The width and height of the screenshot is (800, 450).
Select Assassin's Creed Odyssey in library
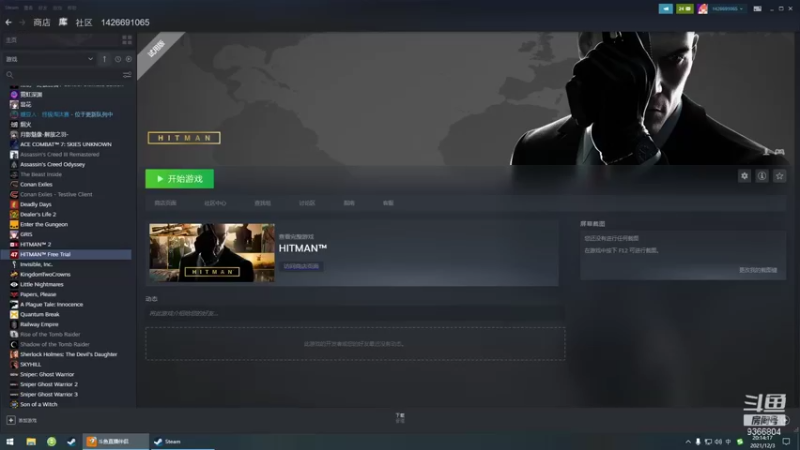[x=53, y=164]
